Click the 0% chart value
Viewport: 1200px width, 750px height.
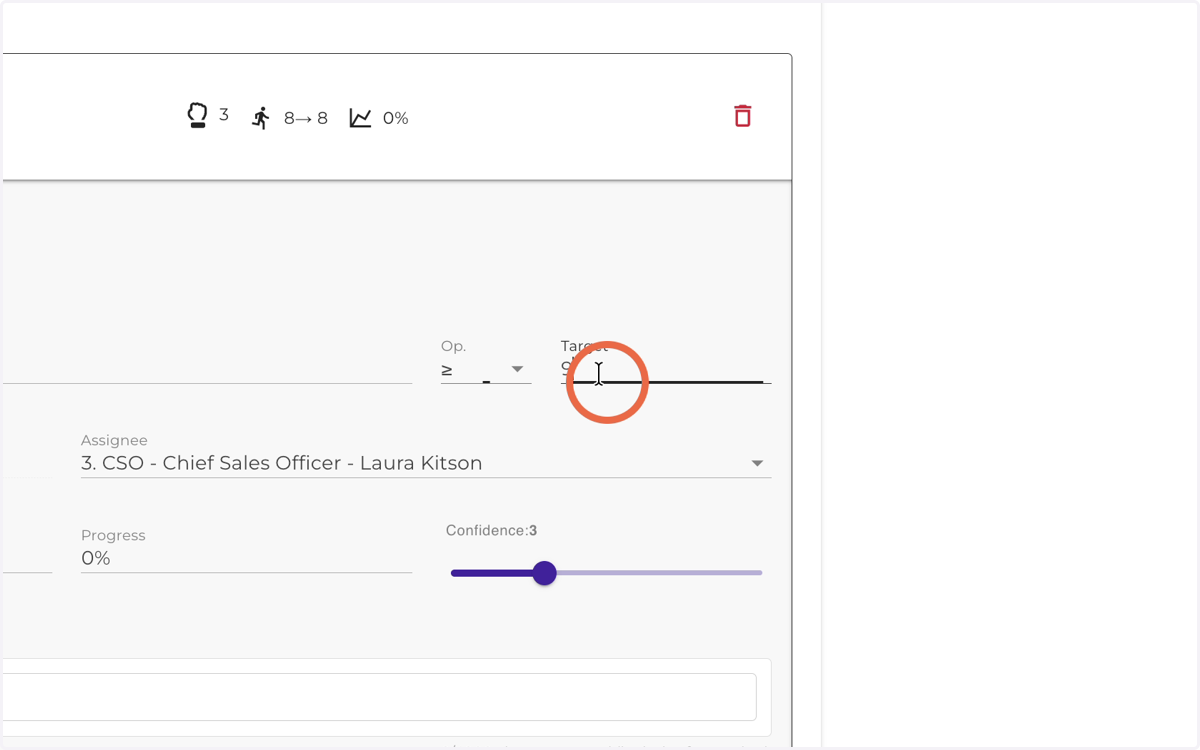(396, 118)
